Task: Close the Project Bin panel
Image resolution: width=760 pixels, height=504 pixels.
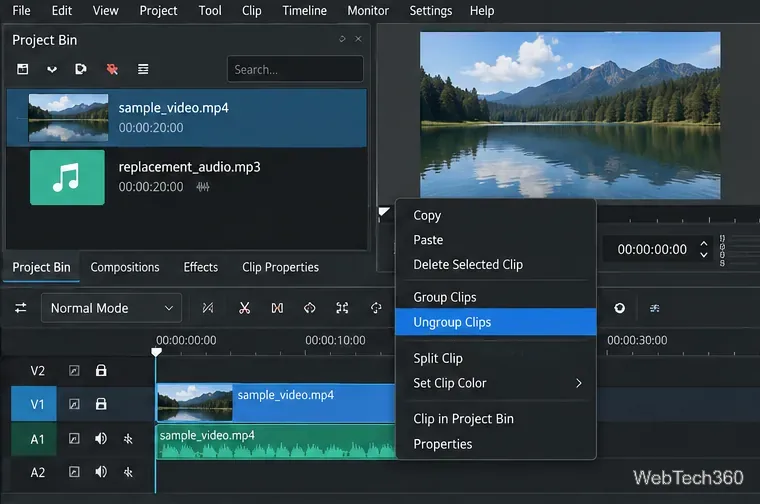Action: 358,39
